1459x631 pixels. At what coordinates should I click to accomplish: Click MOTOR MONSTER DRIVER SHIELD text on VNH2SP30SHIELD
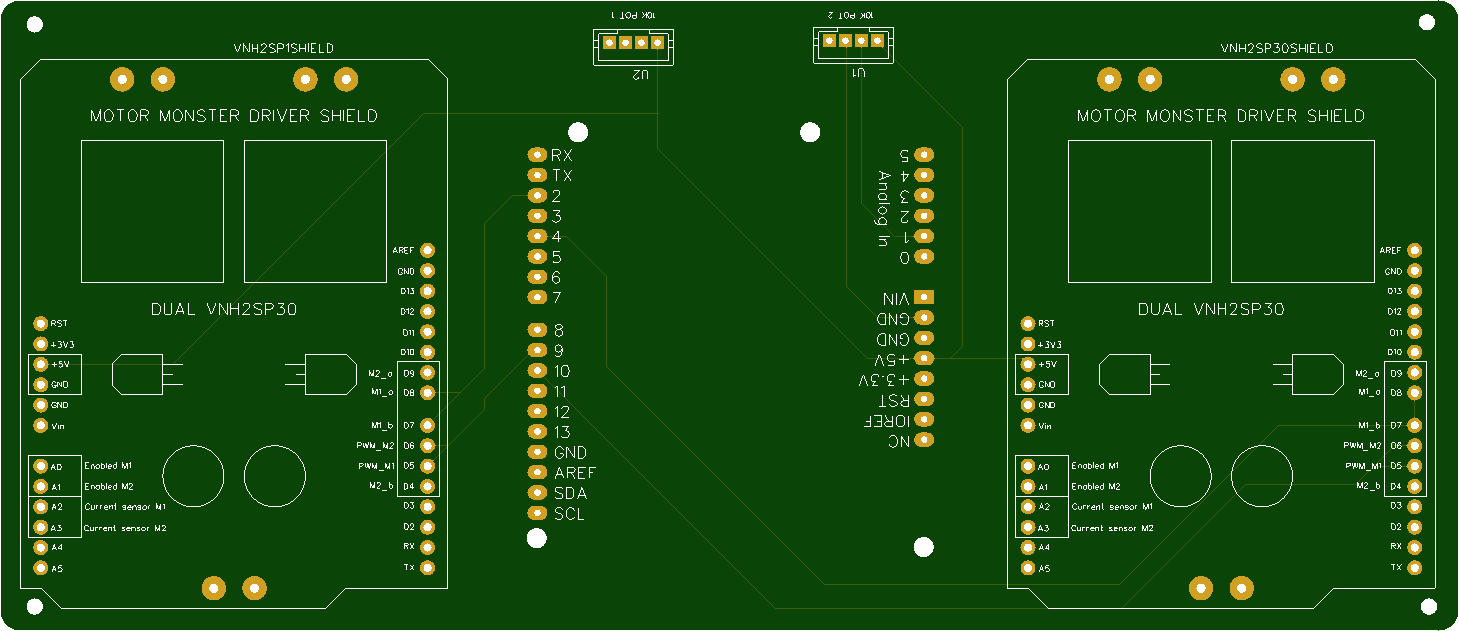(x=1221, y=116)
